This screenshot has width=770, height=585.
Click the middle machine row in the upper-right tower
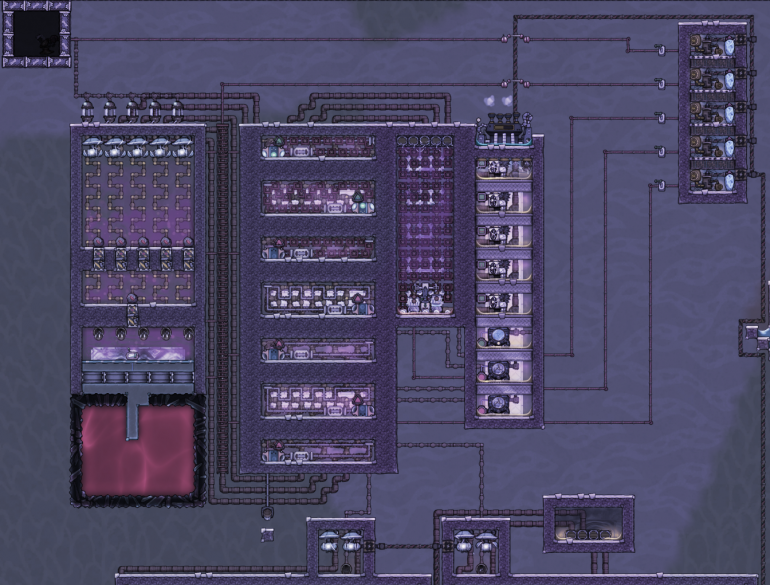click(715, 112)
